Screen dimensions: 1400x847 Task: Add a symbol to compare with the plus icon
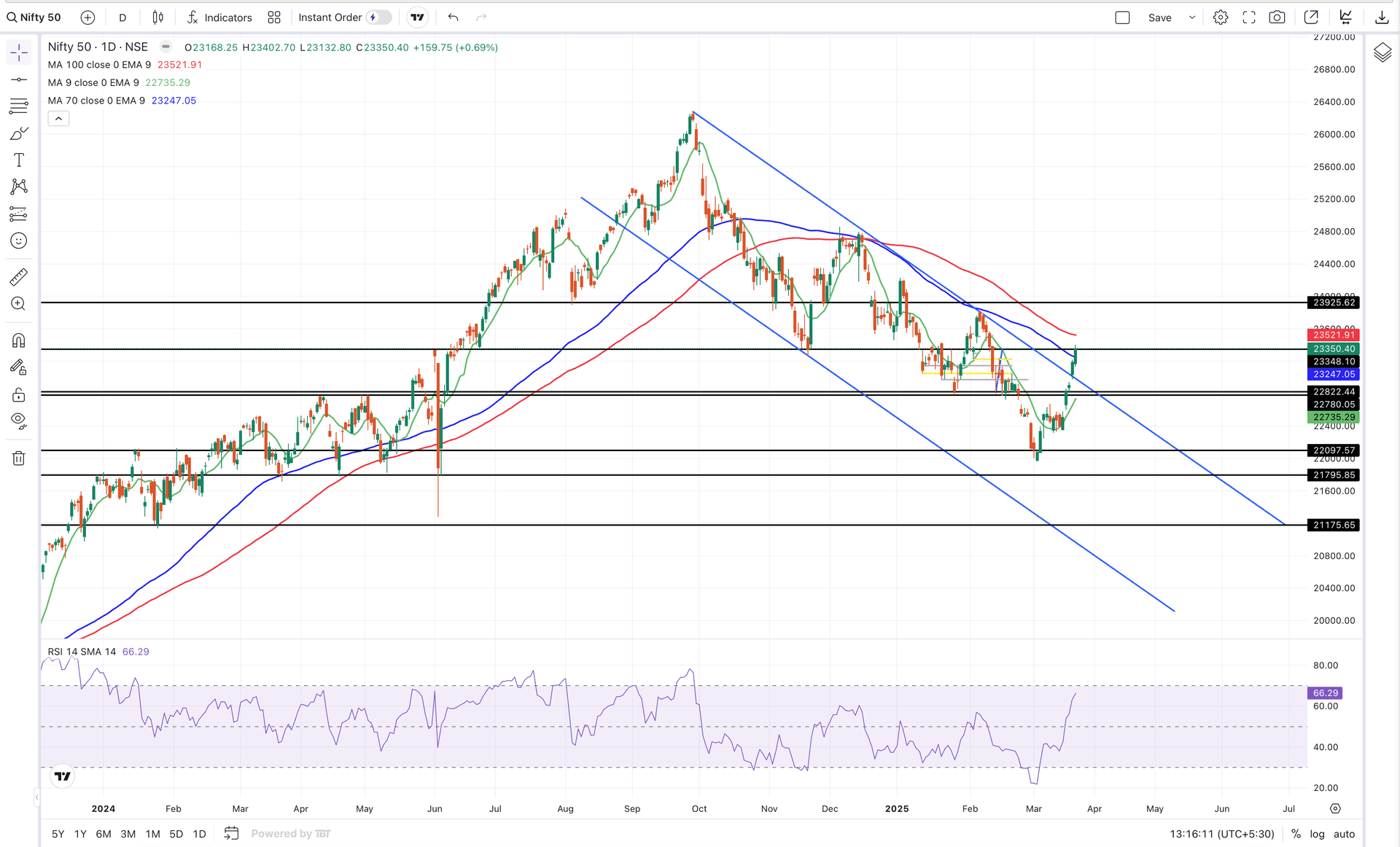[x=87, y=17]
